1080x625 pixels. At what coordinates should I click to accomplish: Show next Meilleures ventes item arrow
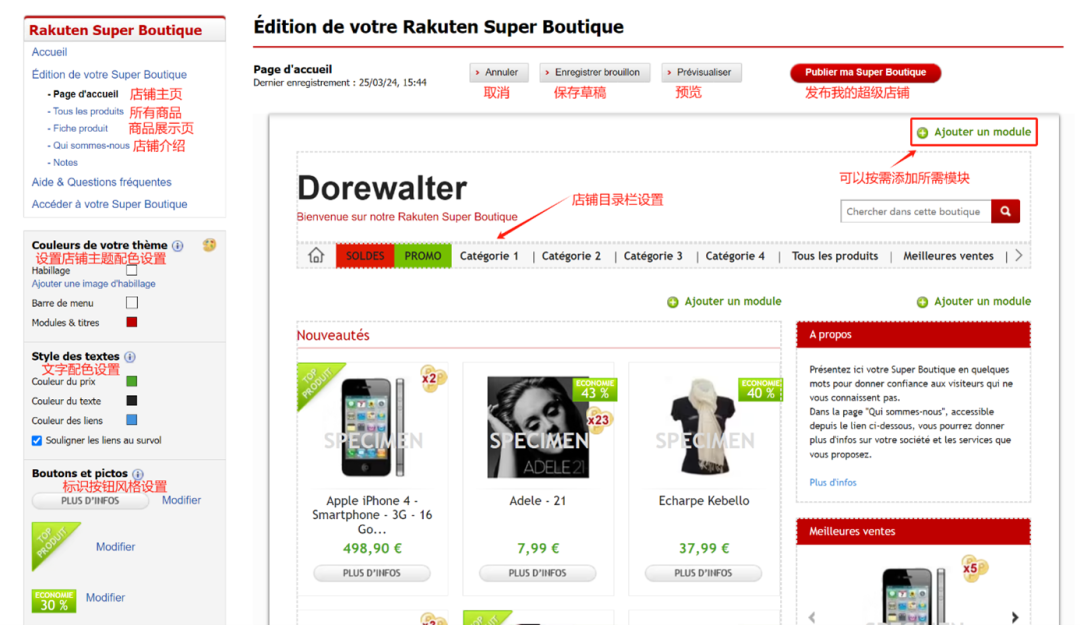pos(1015,617)
